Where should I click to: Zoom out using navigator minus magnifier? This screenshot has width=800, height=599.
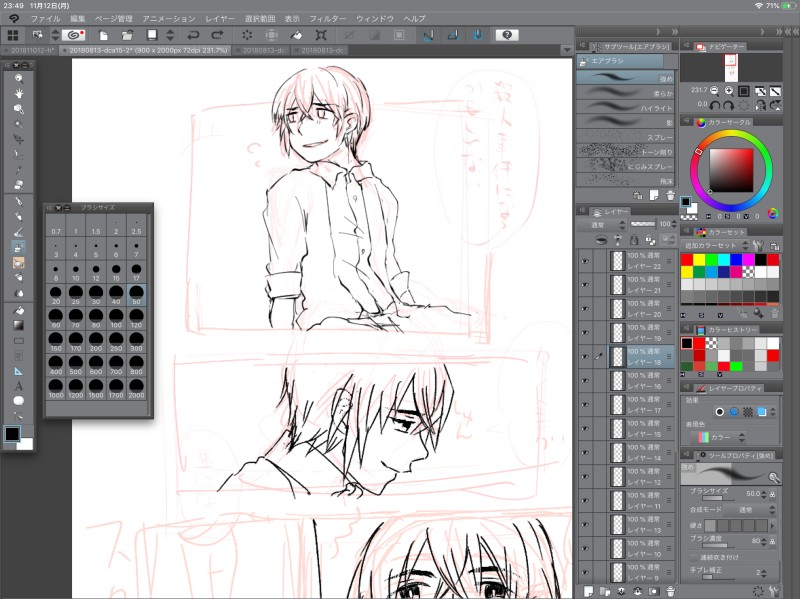pos(714,91)
